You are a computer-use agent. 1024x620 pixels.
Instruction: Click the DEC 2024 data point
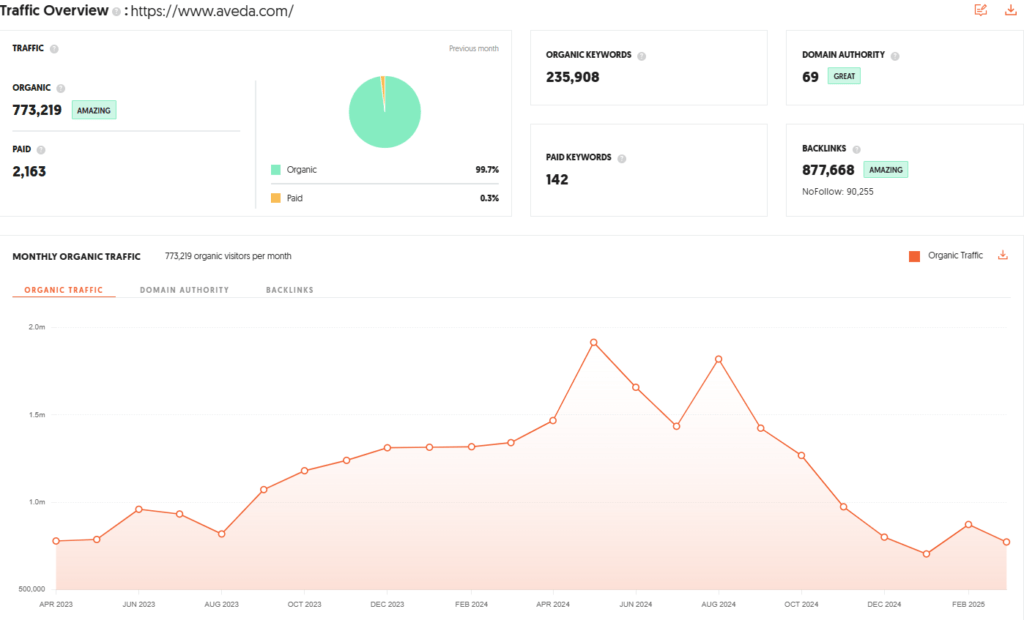tap(884, 537)
